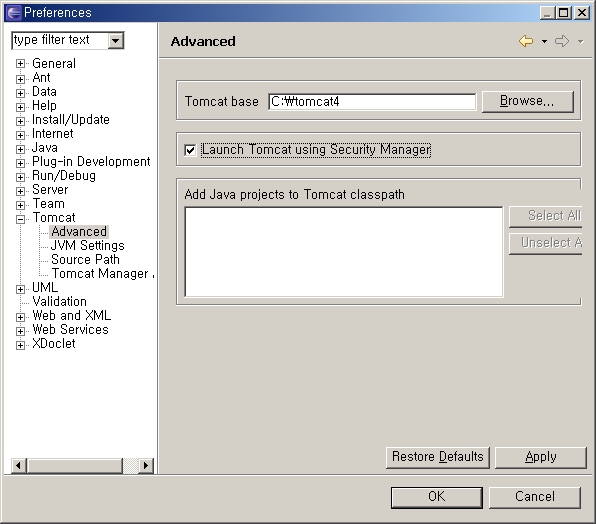Screen dimensions: 596x524
Task: Expand the General tree node
Action: [x=21, y=64]
